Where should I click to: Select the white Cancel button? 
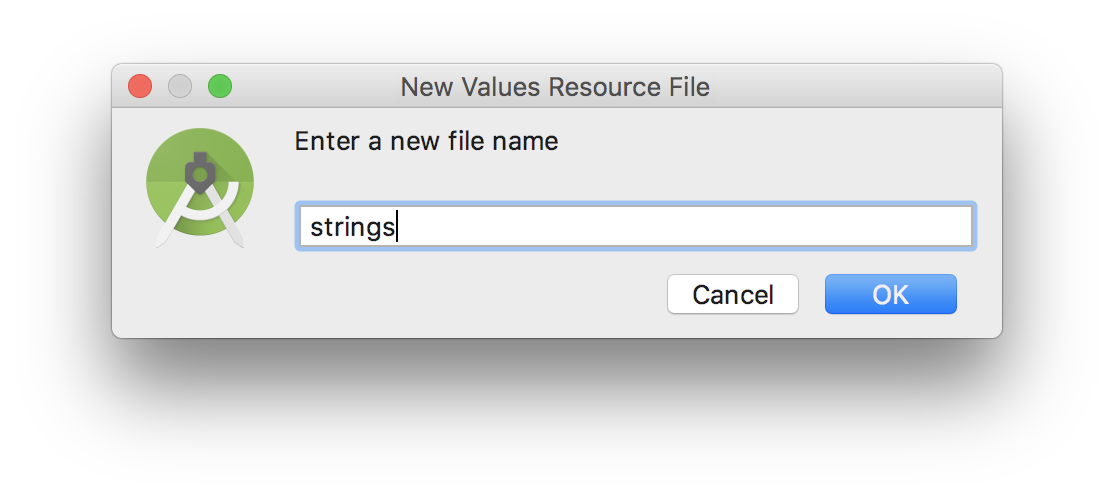tap(732, 294)
